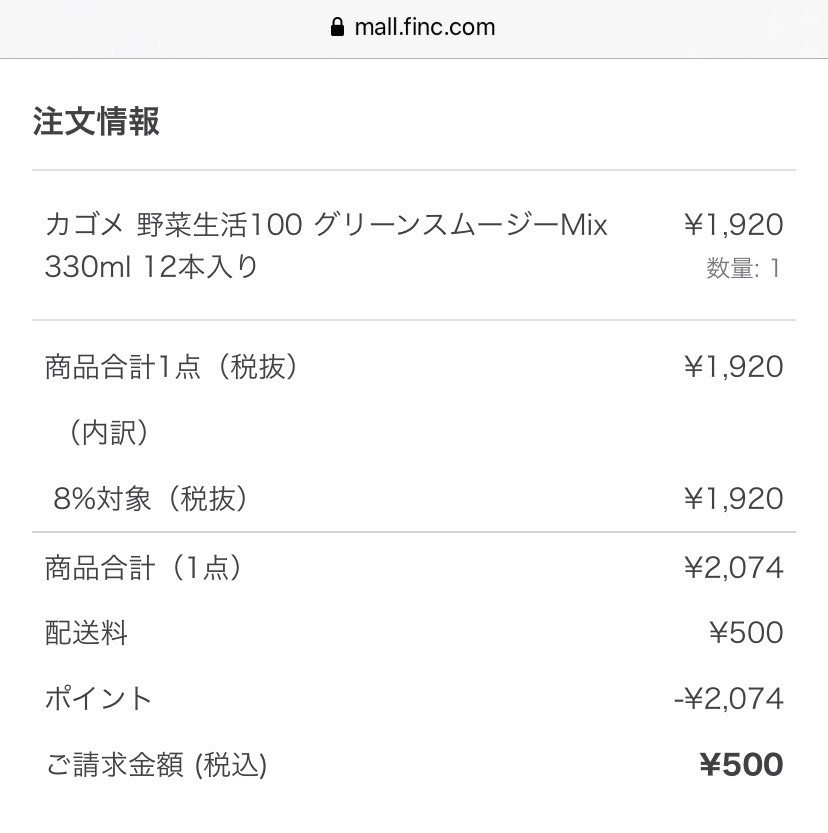Click the 8%対象（税抜） label
828x833 pixels.
click(x=150, y=498)
